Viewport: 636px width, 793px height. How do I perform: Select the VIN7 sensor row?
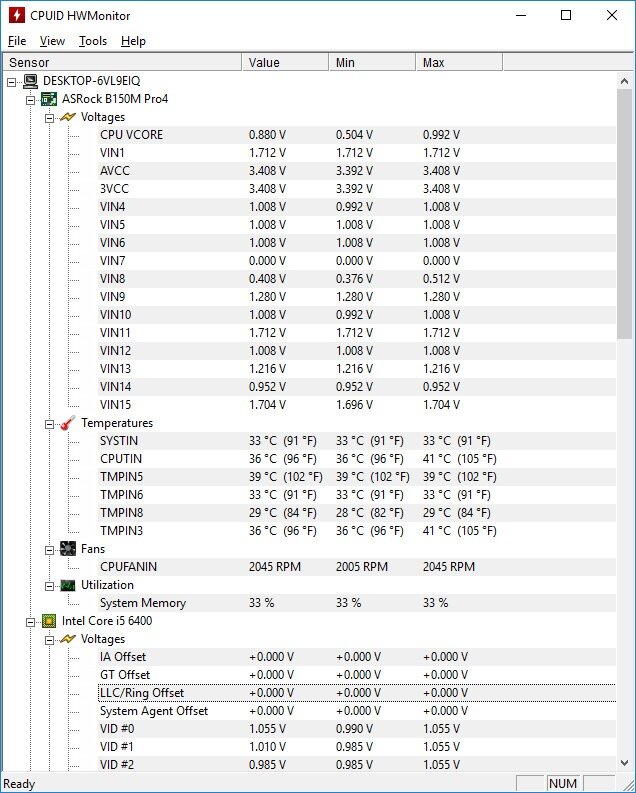pyautogui.click(x=357, y=261)
